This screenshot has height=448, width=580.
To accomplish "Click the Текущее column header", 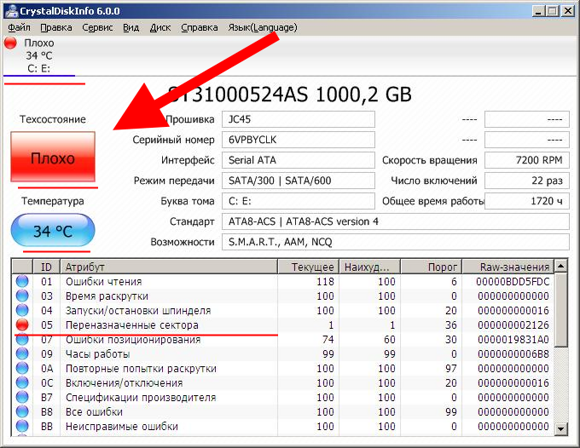I will coord(309,267).
